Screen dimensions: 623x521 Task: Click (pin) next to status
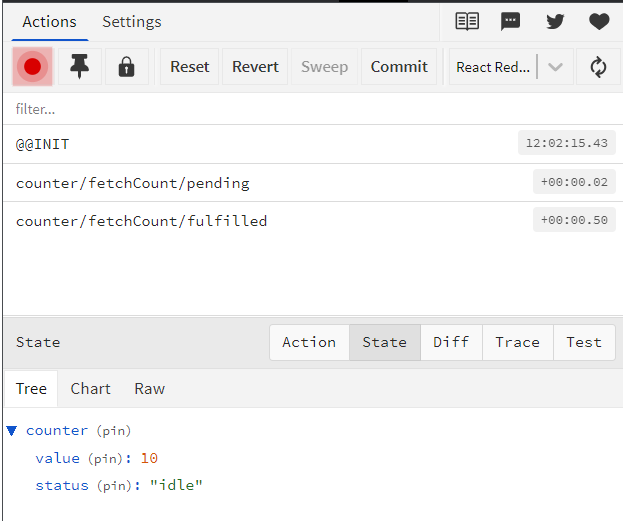tap(114, 486)
